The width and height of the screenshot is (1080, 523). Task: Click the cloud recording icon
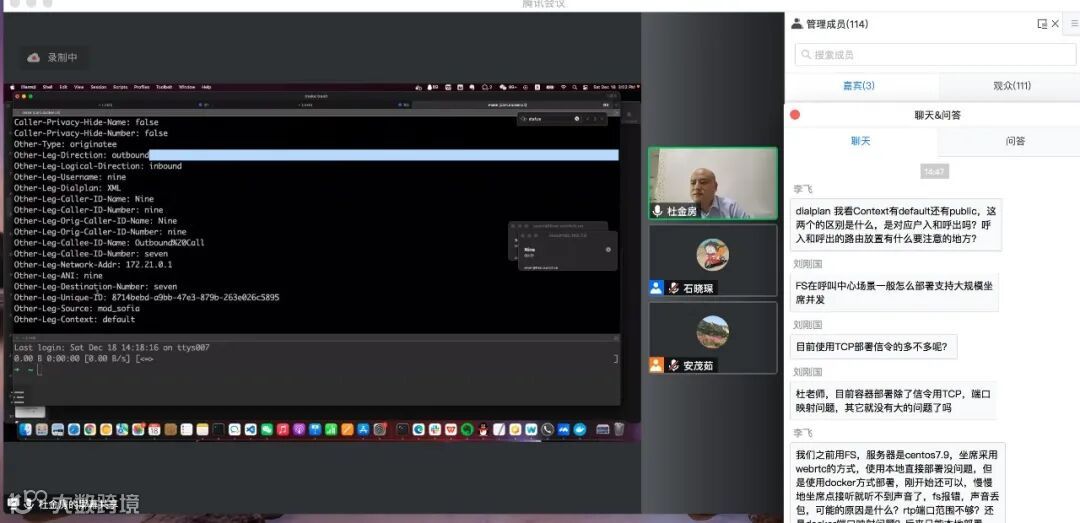pyautogui.click(x=33, y=58)
